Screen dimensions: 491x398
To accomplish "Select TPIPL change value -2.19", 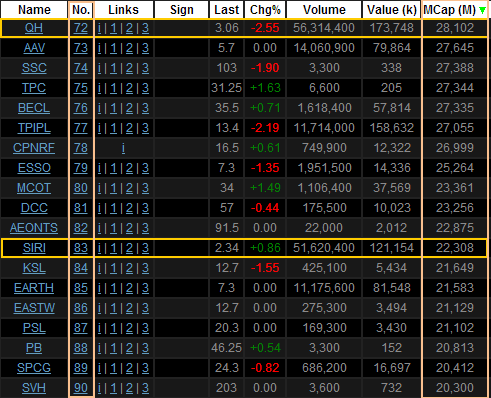I will pos(265,128).
